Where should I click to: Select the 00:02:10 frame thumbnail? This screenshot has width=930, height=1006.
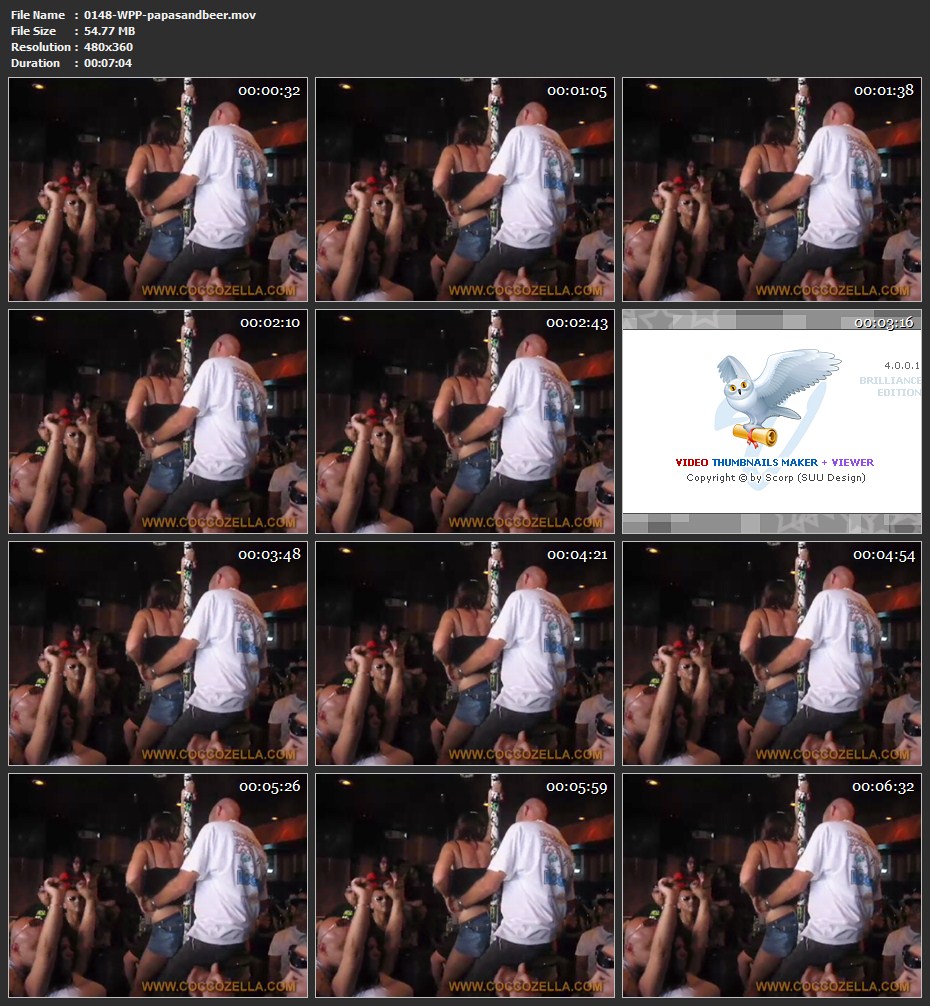pyautogui.click(x=158, y=422)
